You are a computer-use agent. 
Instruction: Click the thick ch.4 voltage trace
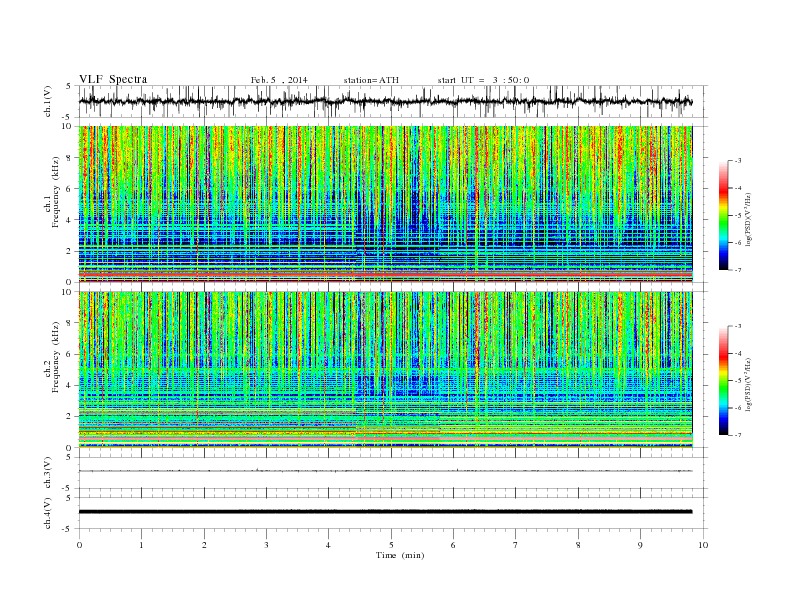pos(385,512)
